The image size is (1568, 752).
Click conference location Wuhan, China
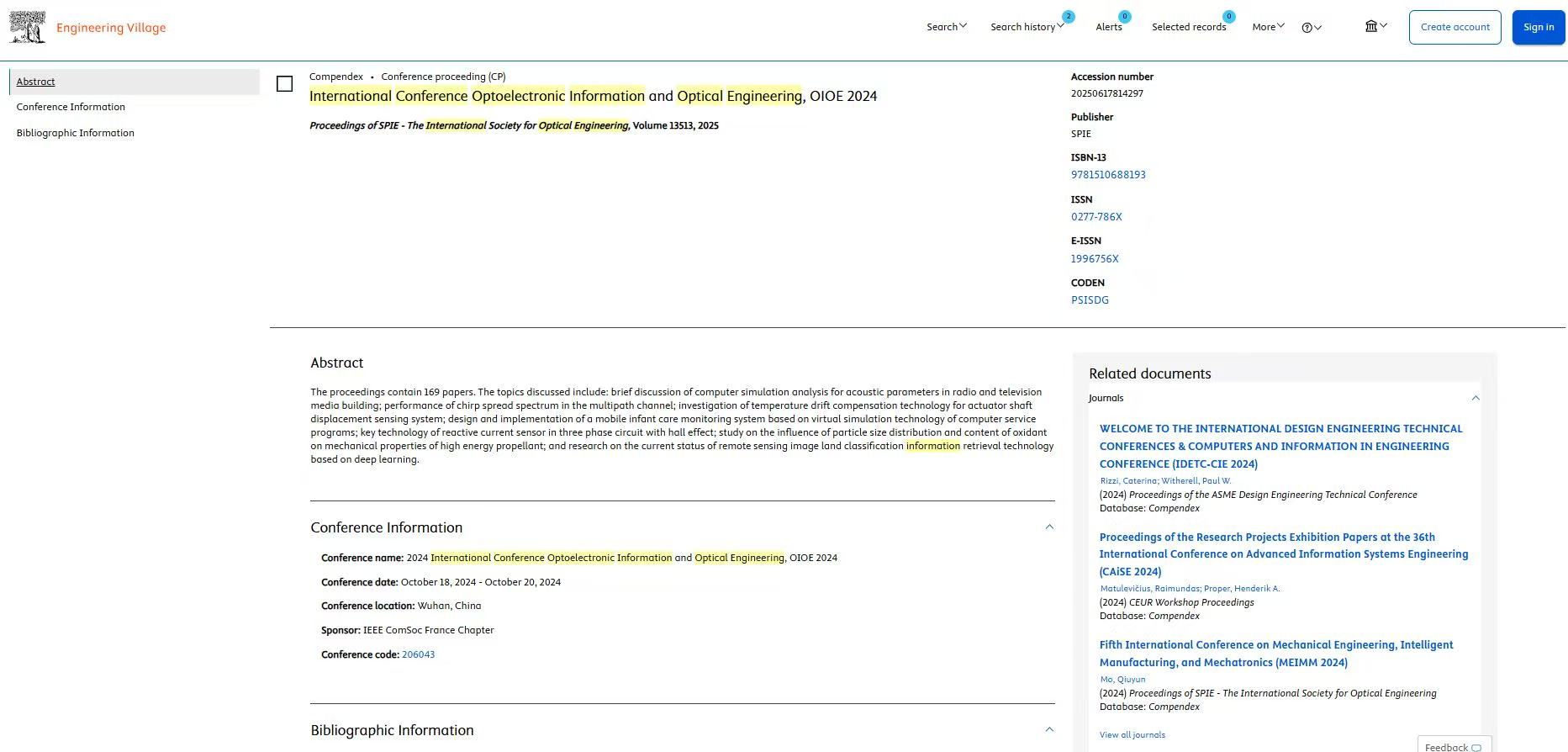coord(449,606)
